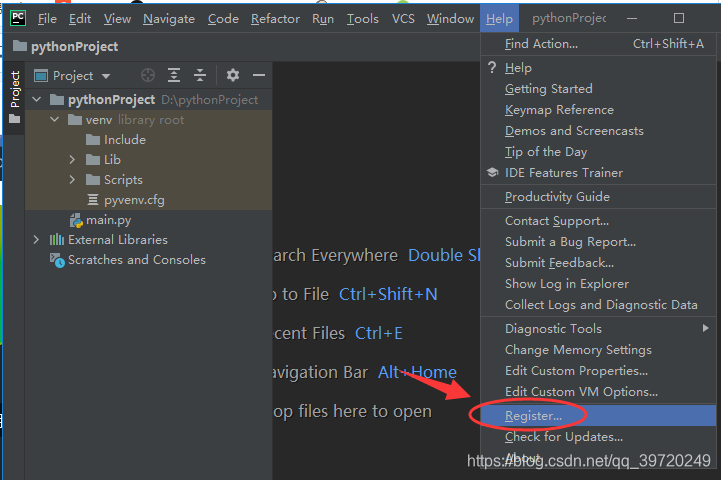Open Project panel gear settings
Image resolution: width=721 pixels, height=480 pixels.
(x=233, y=75)
